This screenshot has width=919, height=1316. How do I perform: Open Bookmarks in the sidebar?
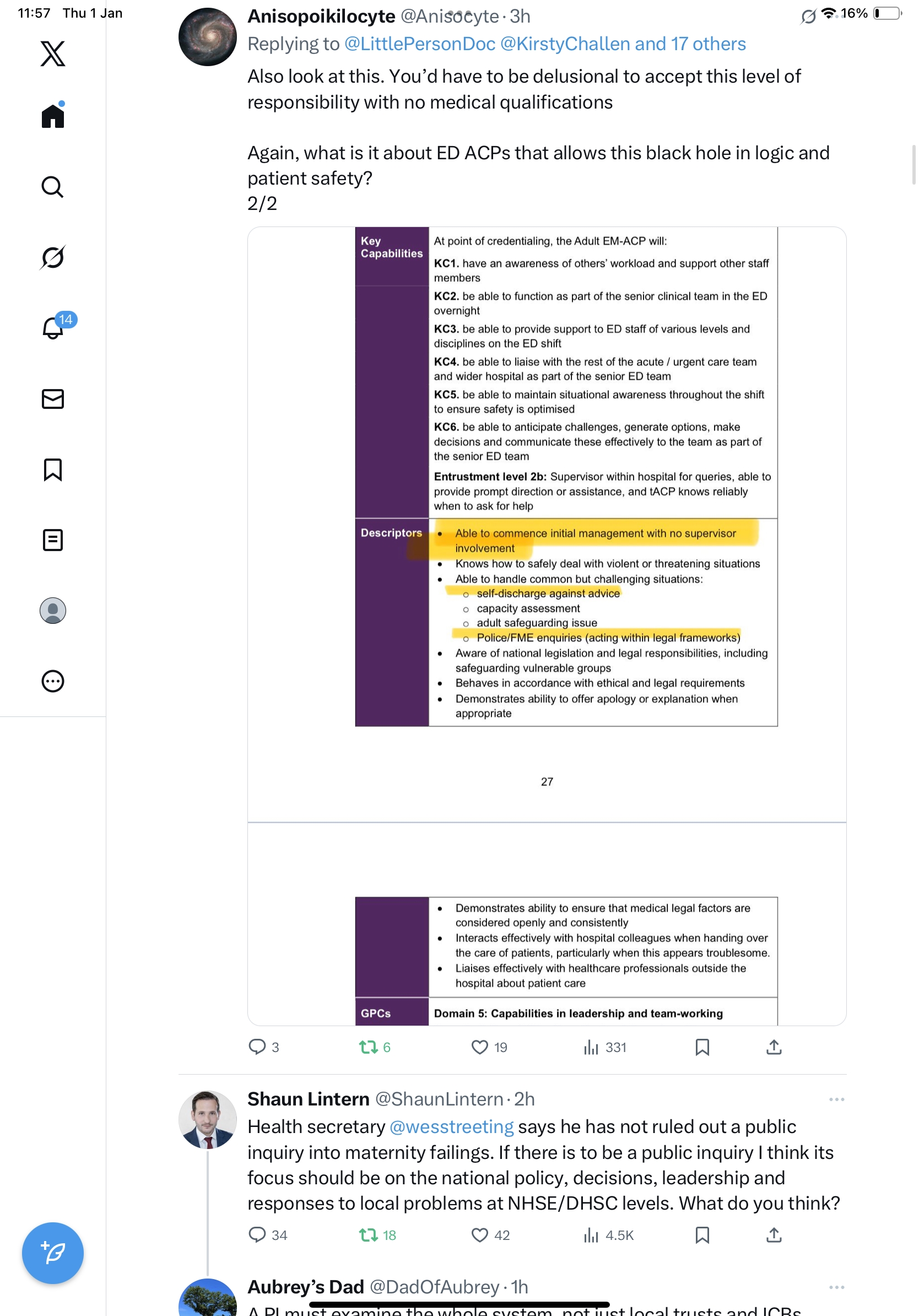coord(53,470)
